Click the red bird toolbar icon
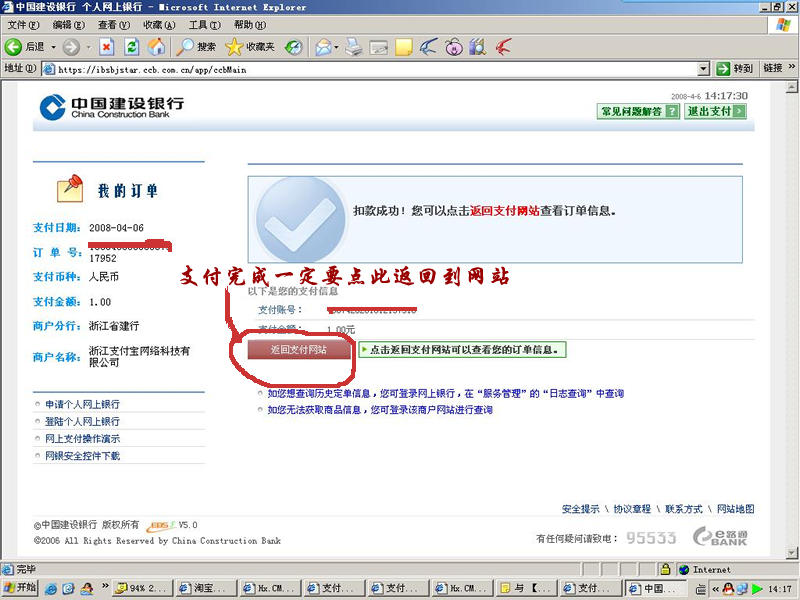 503,47
